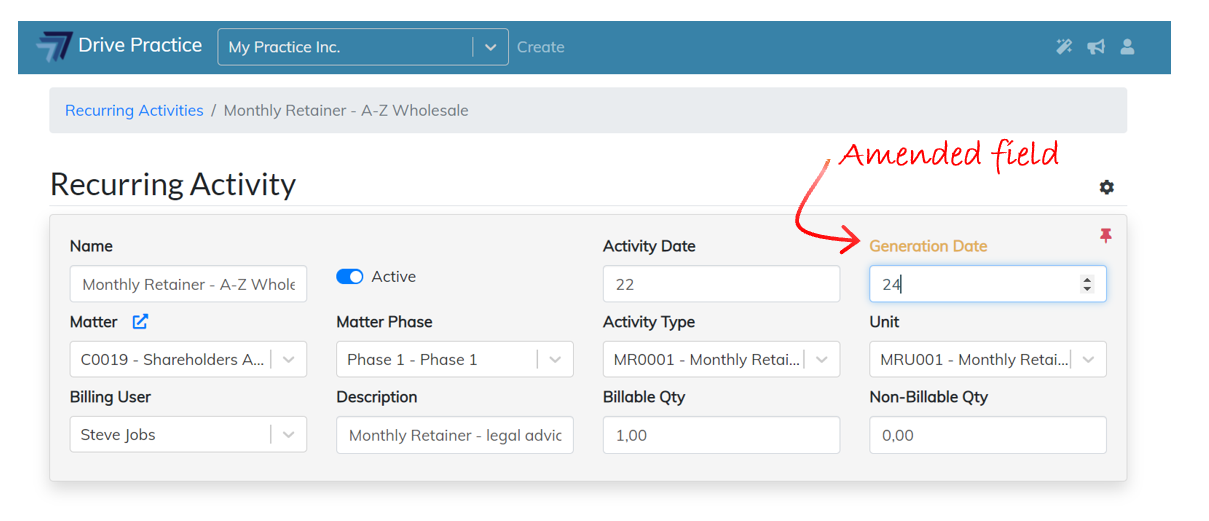Click the Create menu item

pyautogui.click(x=541, y=47)
